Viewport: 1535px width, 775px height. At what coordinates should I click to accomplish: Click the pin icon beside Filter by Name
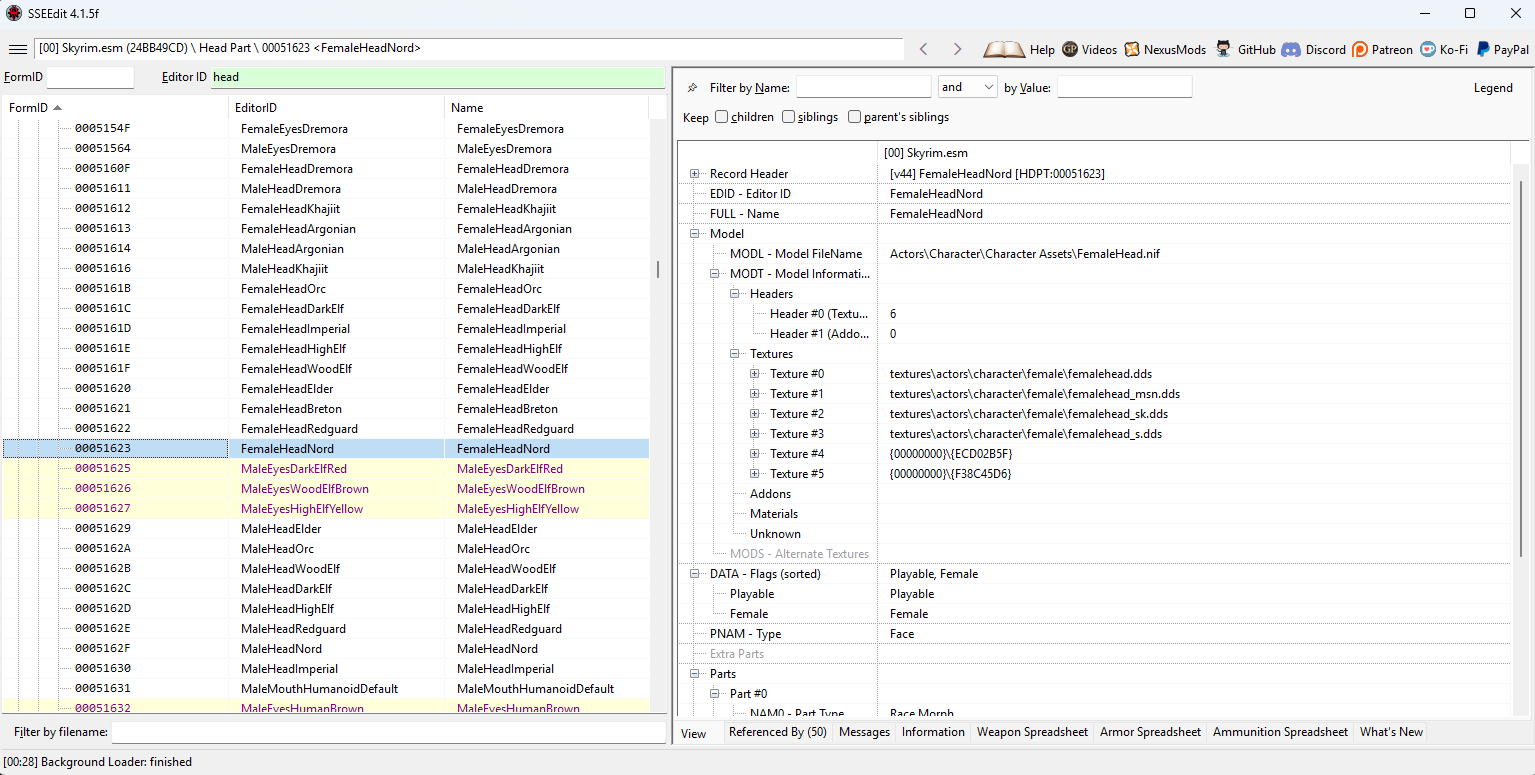pos(692,88)
